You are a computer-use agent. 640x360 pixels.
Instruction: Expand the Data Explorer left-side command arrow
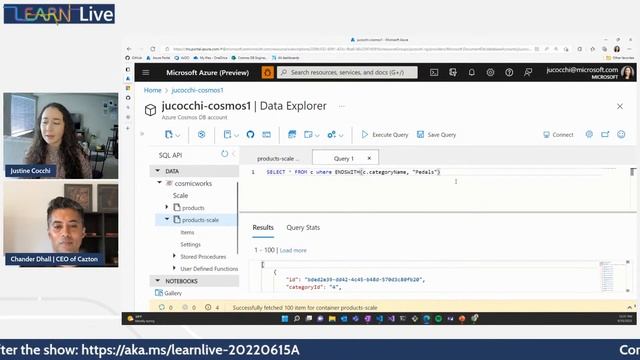(x=142, y=134)
